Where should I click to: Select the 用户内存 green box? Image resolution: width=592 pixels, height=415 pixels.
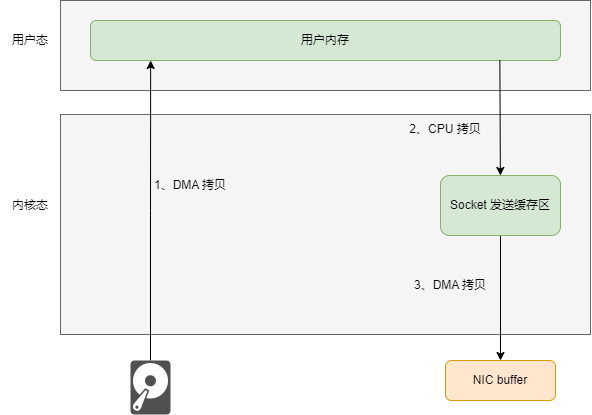[x=325, y=40]
